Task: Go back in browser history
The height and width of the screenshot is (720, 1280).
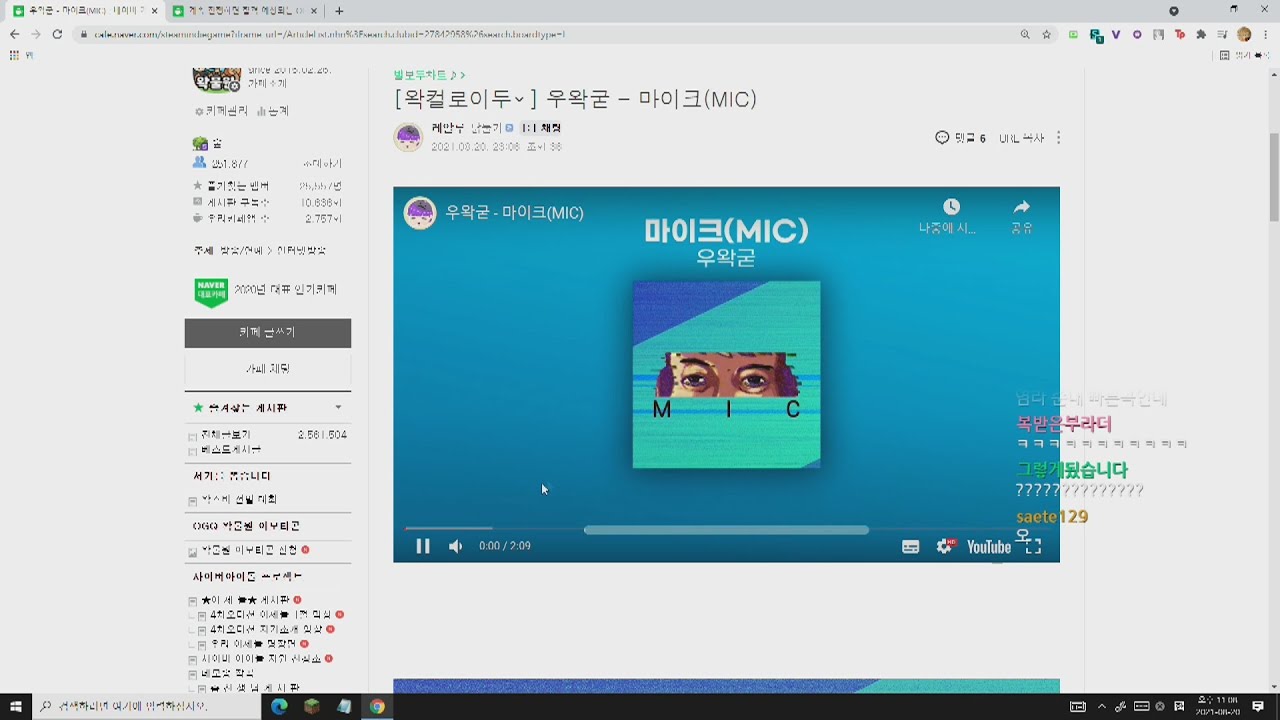Action: tap(14, 34)
